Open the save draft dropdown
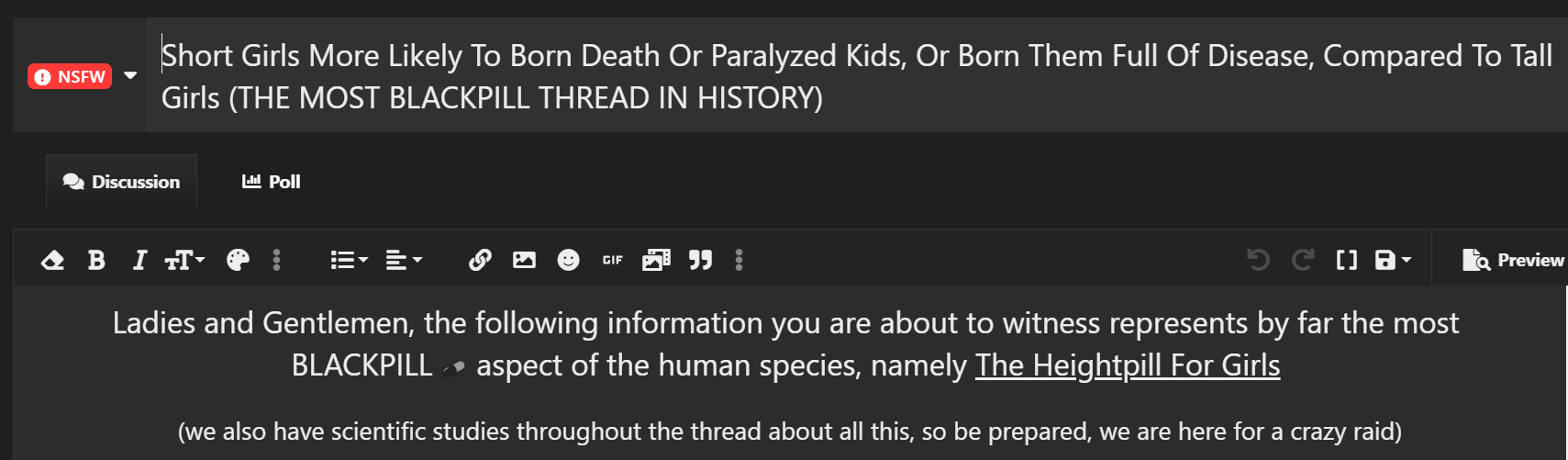1568x460 pixels. (x=1392, y=261)
